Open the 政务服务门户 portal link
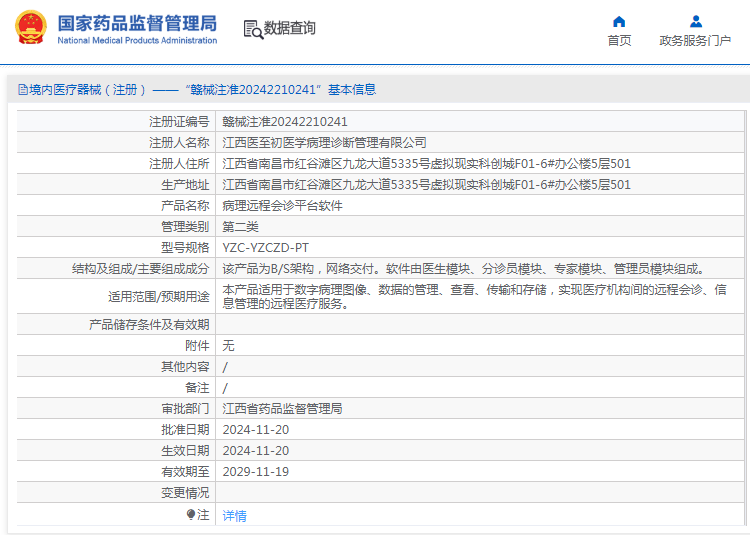The width and height of the screenshot is (750, 535). tap(695, 41)
